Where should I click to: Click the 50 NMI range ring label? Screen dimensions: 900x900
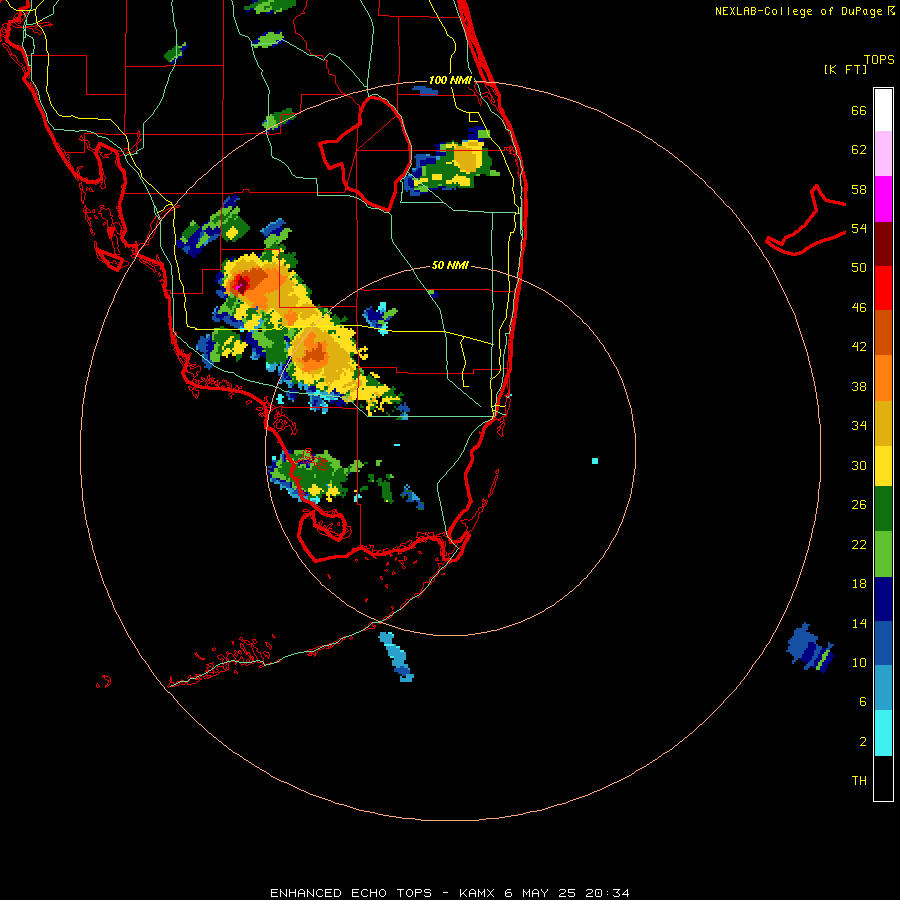(450, 265)
